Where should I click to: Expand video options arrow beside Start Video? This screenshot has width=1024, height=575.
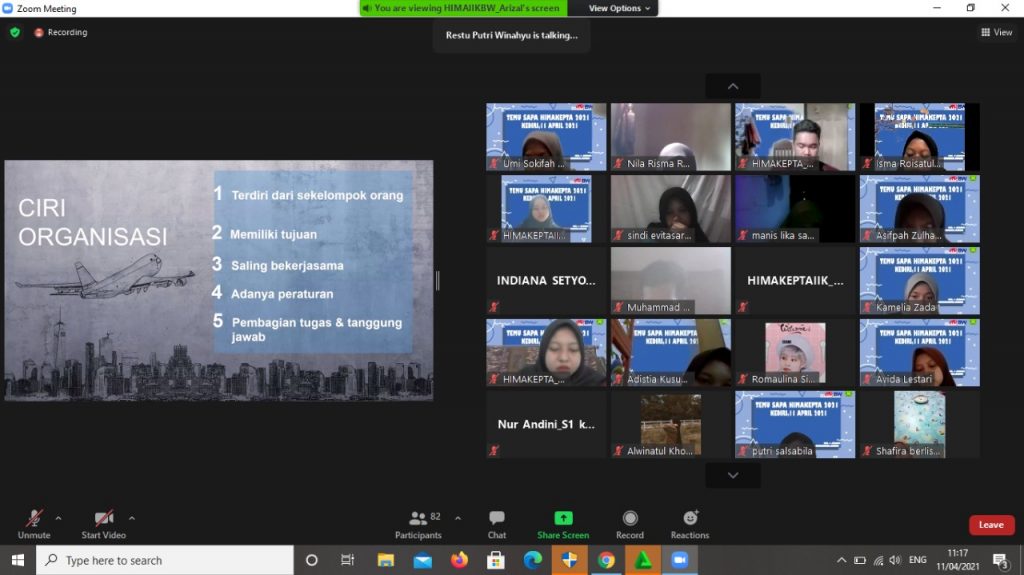coord(132,518)
